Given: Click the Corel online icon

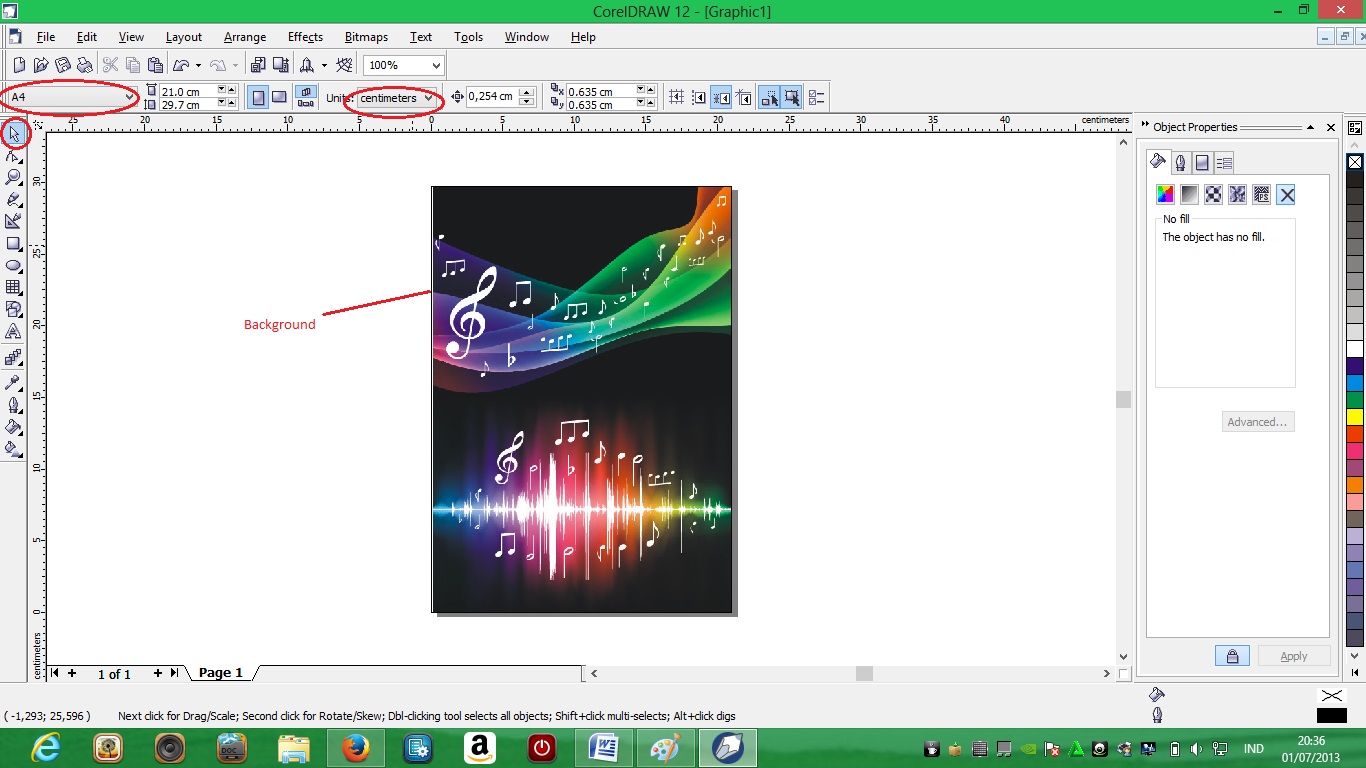Looking at the screenshot, I should point(345,65).
